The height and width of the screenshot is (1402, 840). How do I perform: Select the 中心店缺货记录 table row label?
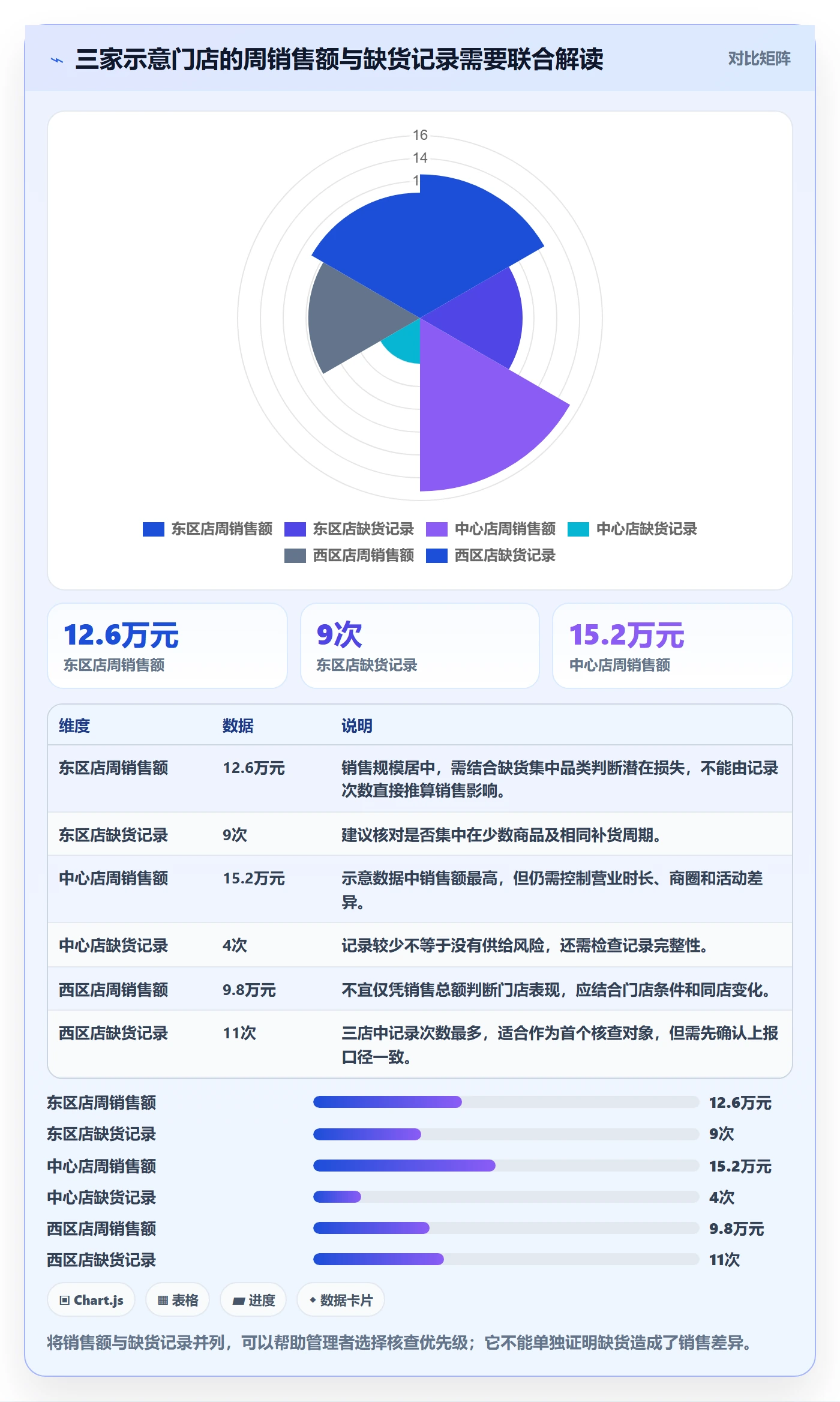pyautogui.click(x=113, y=945)
